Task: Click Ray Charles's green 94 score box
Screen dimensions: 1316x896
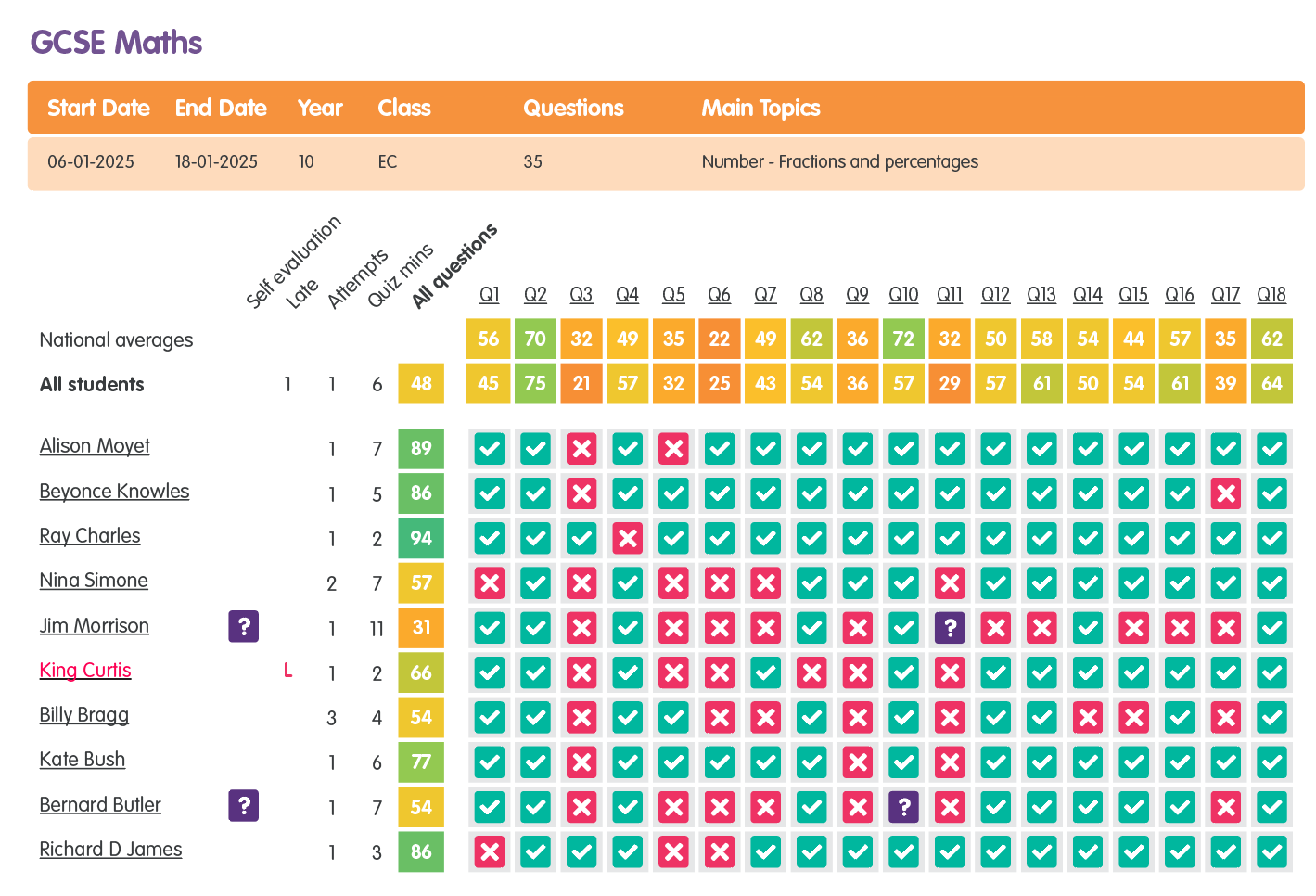Action: pos(421,539)
